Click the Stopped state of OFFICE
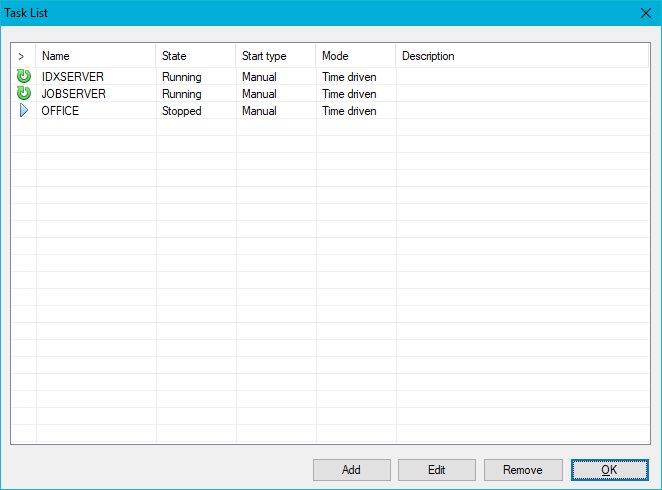 point(181,111)
